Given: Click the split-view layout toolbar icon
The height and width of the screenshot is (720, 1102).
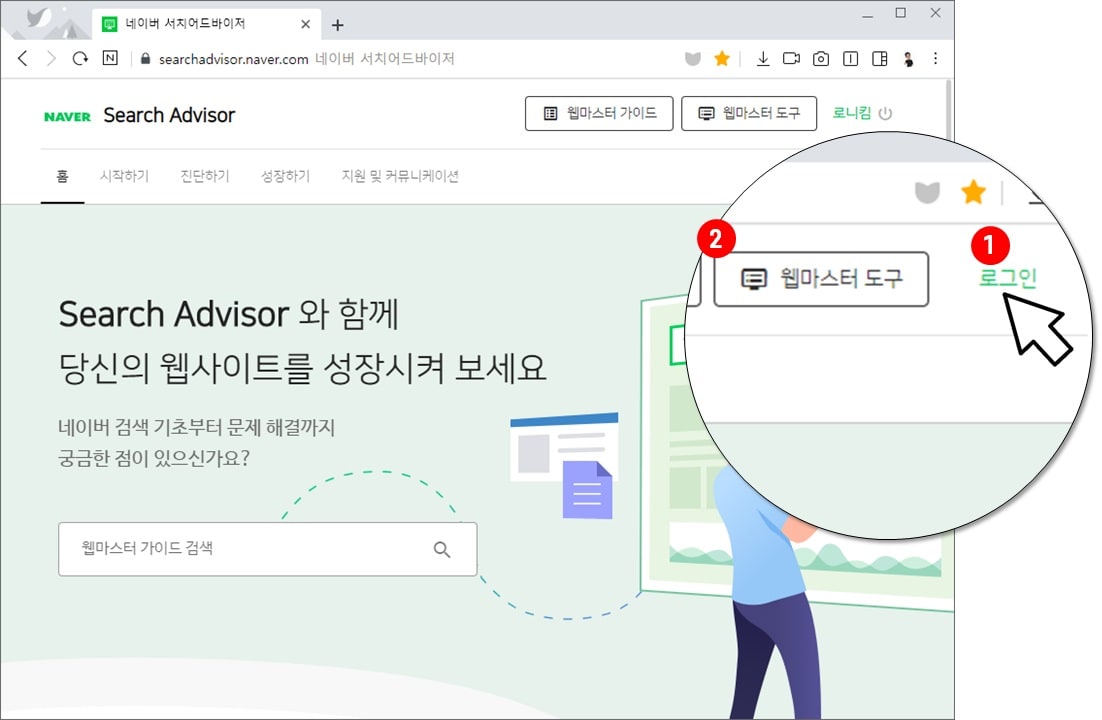Looking at the screenshot, I should click(x=879, y=59).
